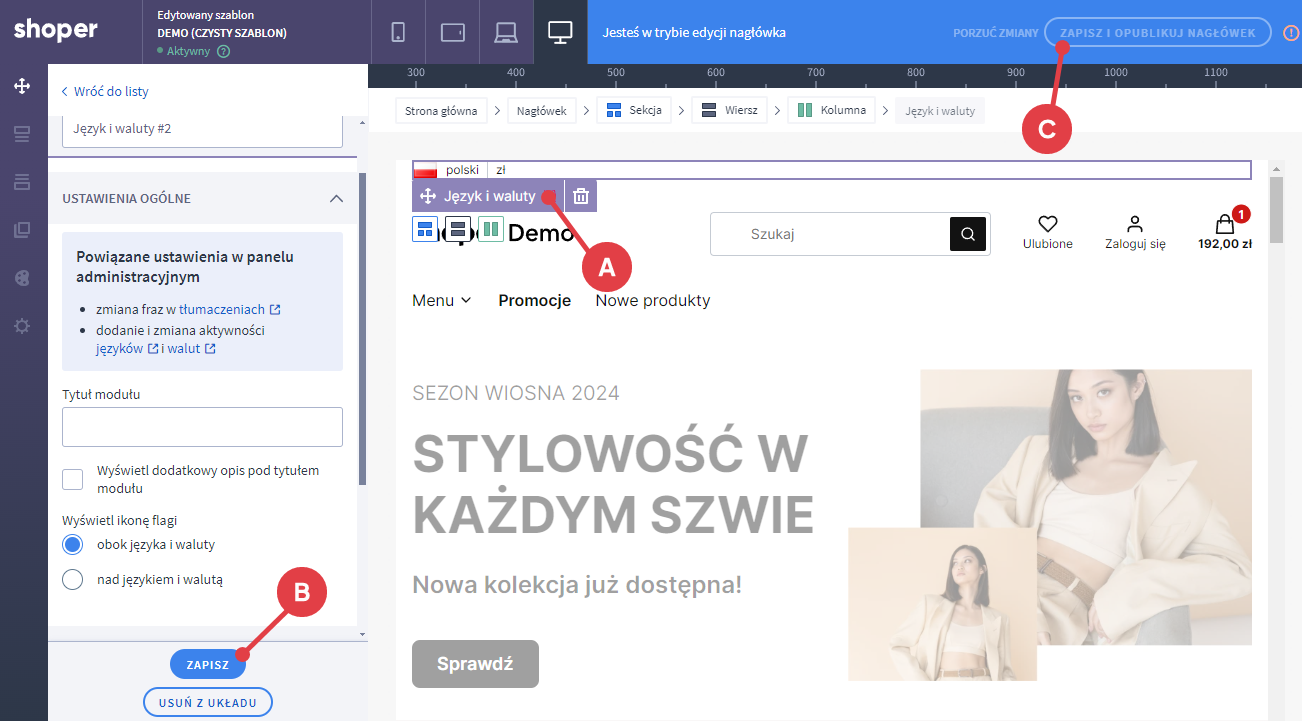Expand the Menu dropdown in preview
The height and width of the screenshot is (721, 1302).
[x=442, y=300]
